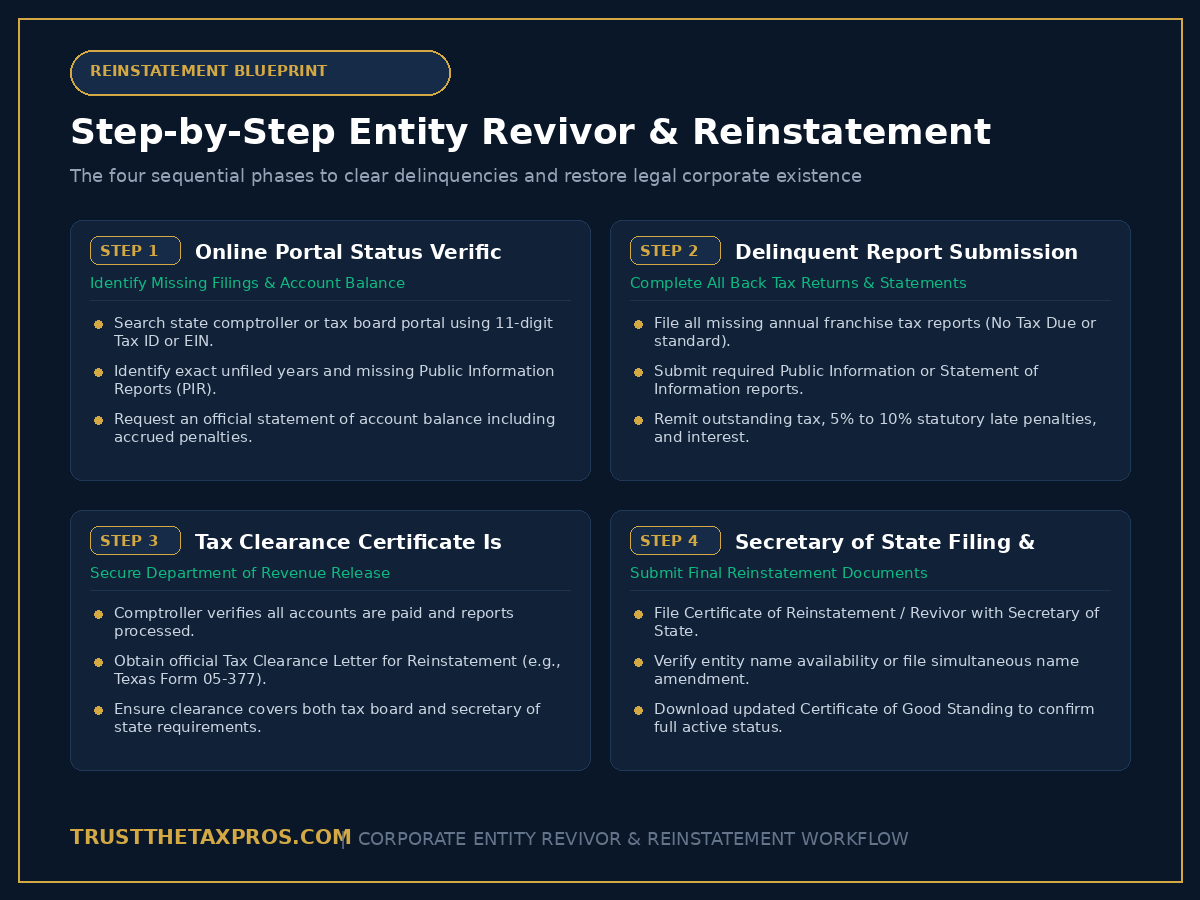Select the STEP 2 badge
Viewport: 1200px width, 900px height.
pos(675,251)
